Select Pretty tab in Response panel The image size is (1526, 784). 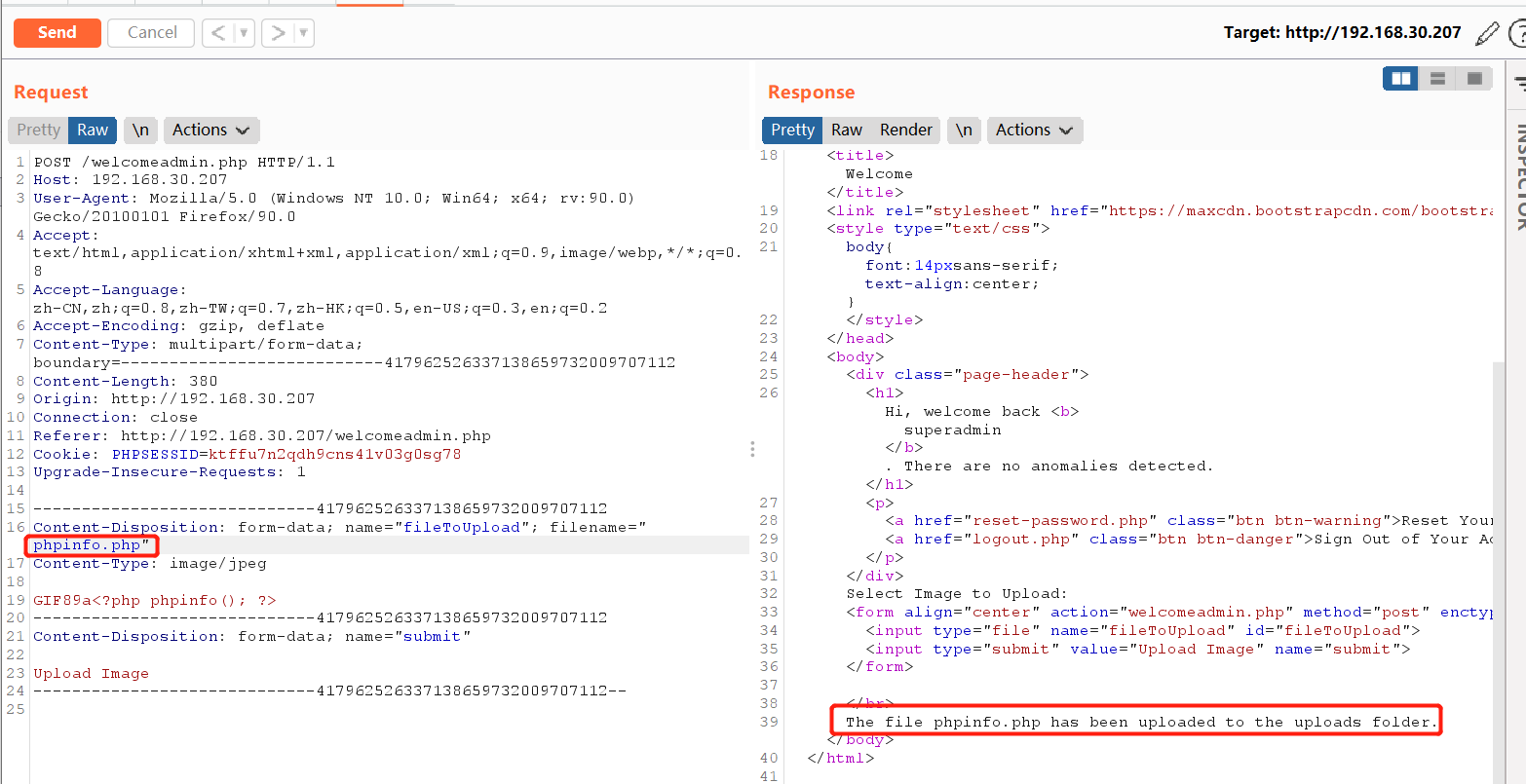[792, 130]
